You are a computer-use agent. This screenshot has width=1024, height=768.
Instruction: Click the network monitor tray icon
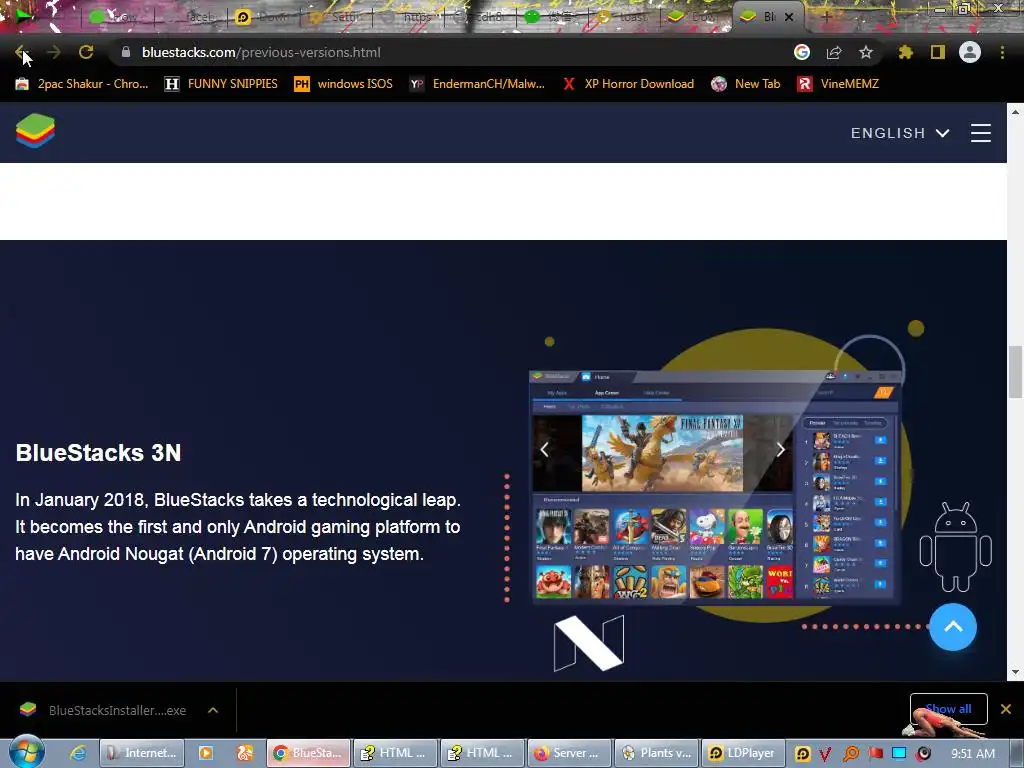pos(899,754)
